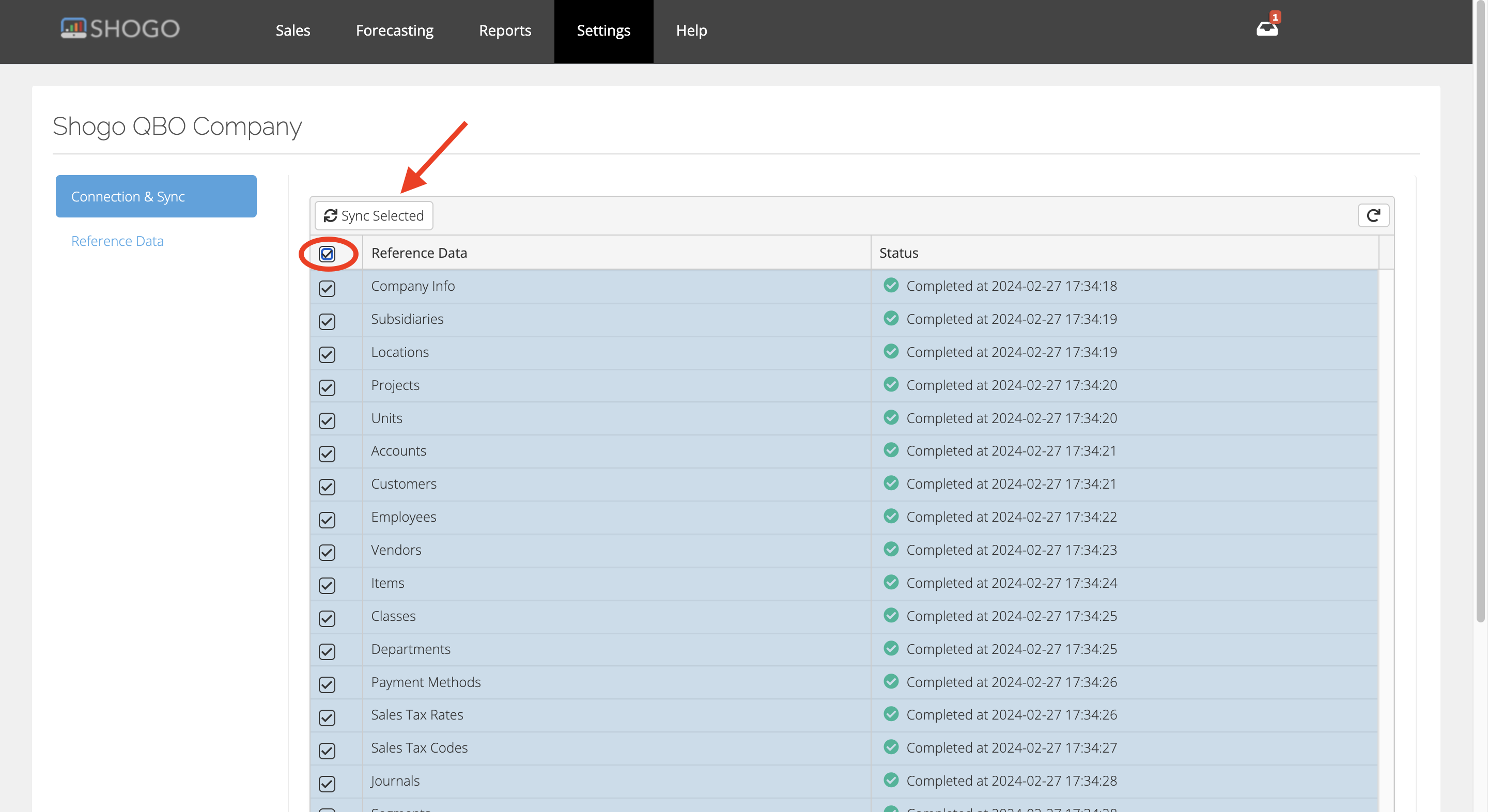Click the Locations green check status icon

[891, 351]
